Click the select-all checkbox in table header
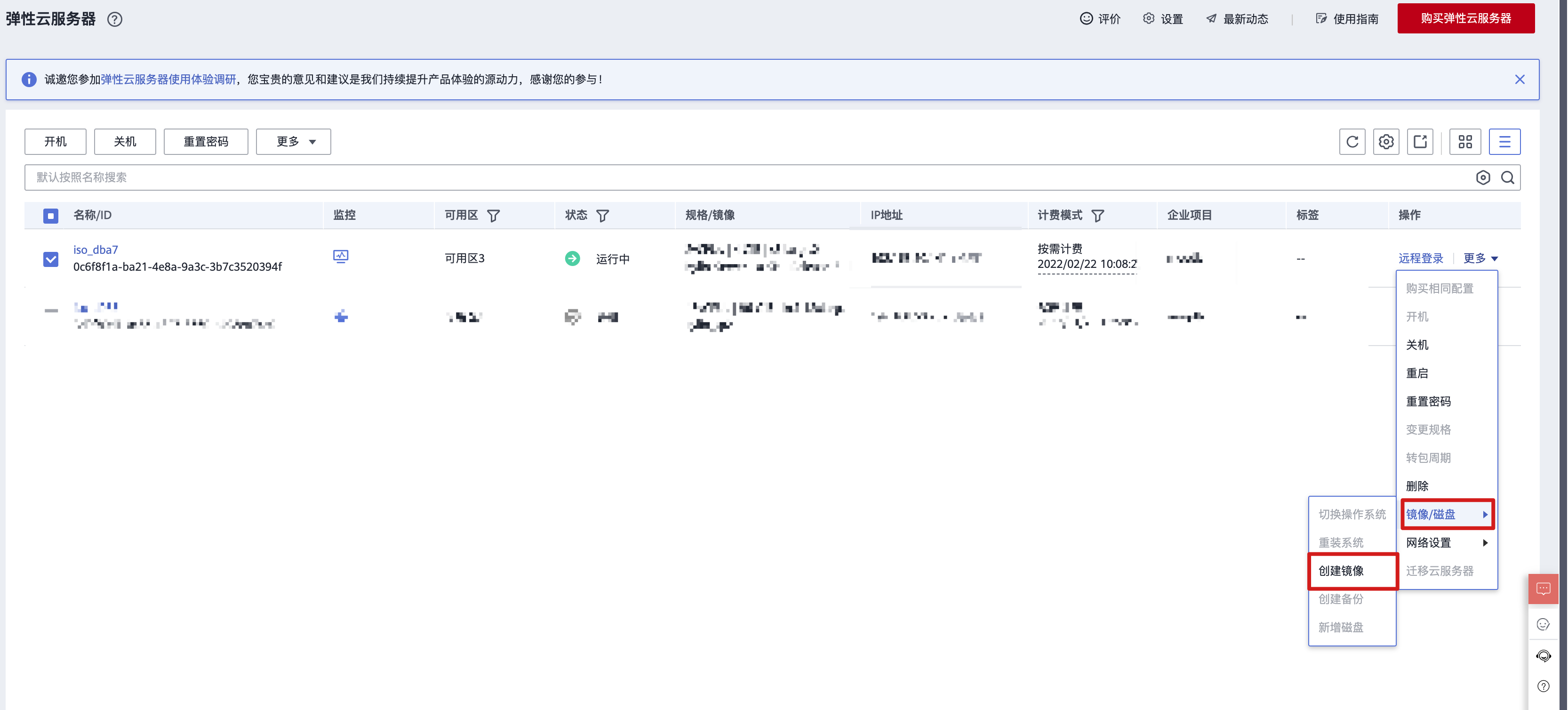This screenshot has width=1568, height=710. [50, 215]
